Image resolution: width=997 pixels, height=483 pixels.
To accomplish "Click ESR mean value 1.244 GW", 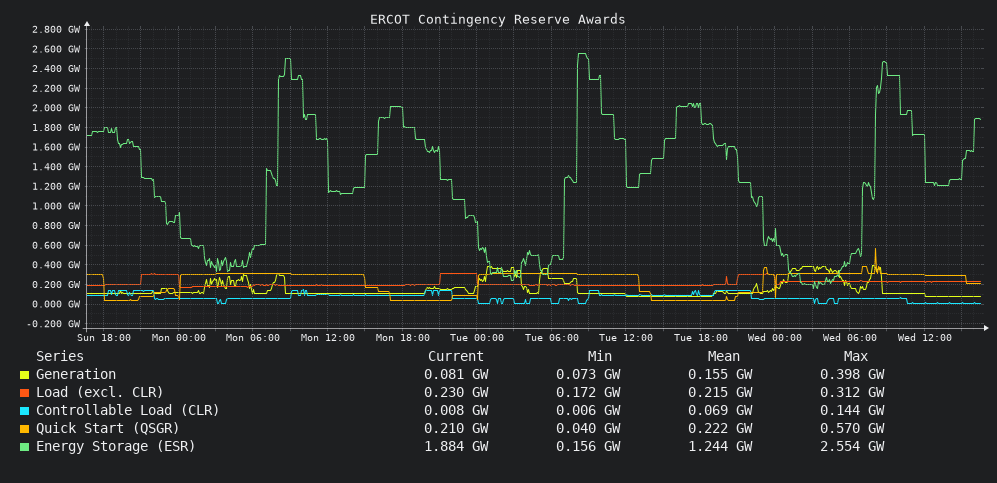I will (720, 446).
